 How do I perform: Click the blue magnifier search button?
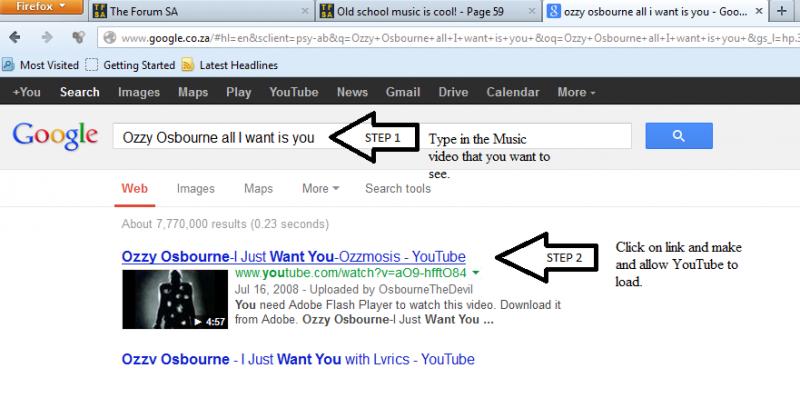click(x=677, y=136)
